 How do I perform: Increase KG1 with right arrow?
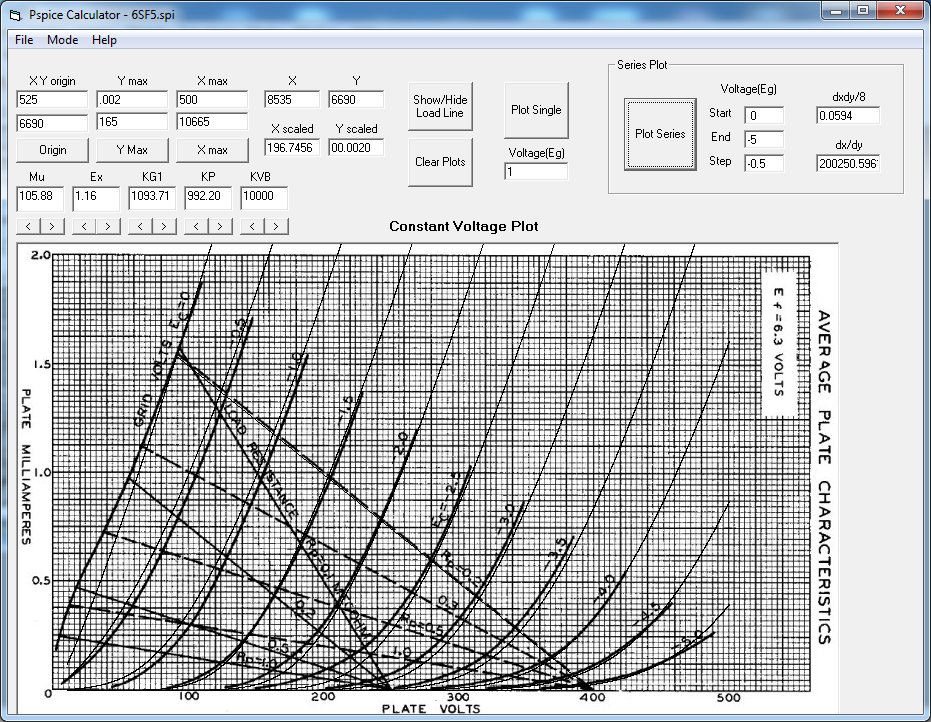pos(164,226)
